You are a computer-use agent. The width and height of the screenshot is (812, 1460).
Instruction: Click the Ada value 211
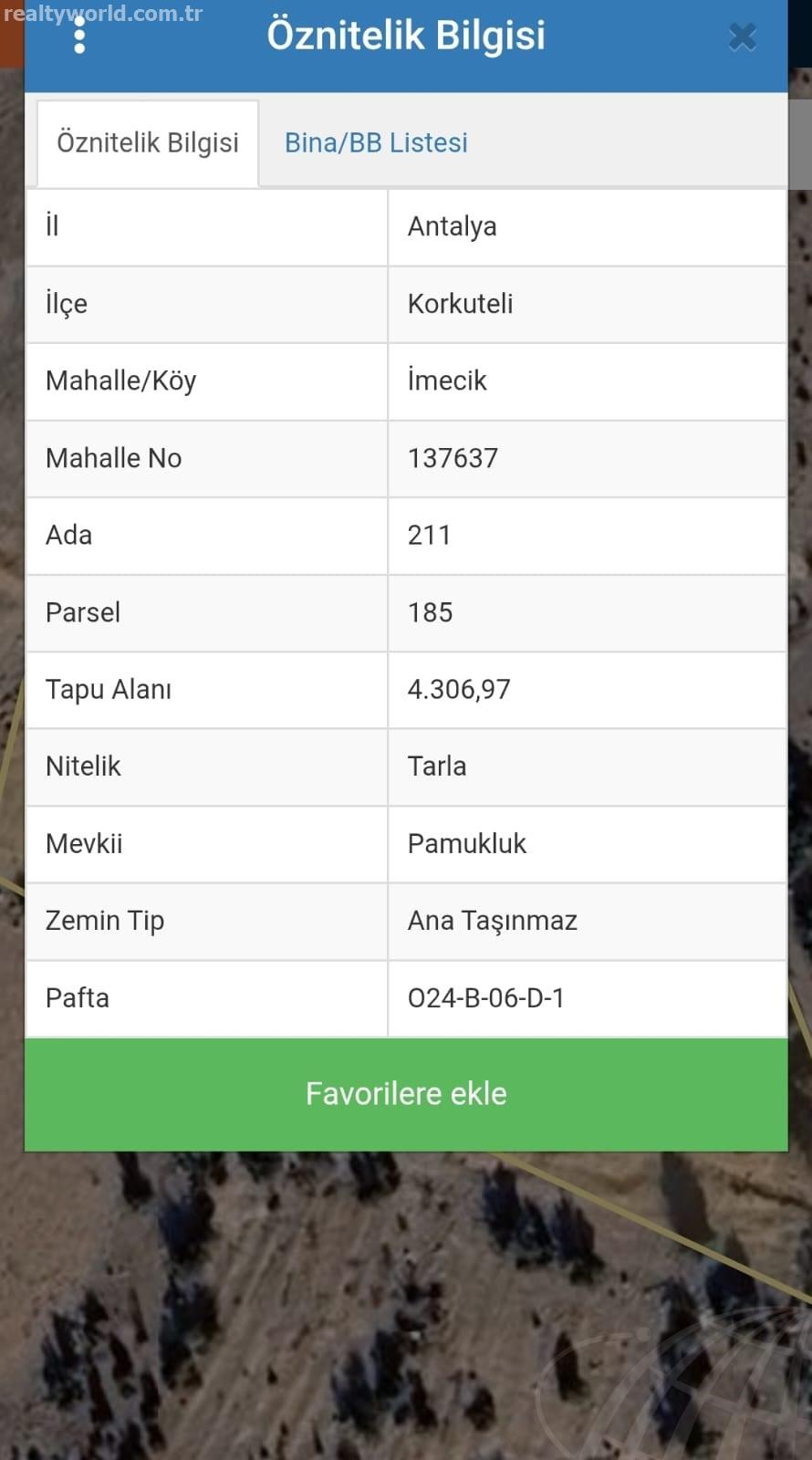[x=429, y=535]
